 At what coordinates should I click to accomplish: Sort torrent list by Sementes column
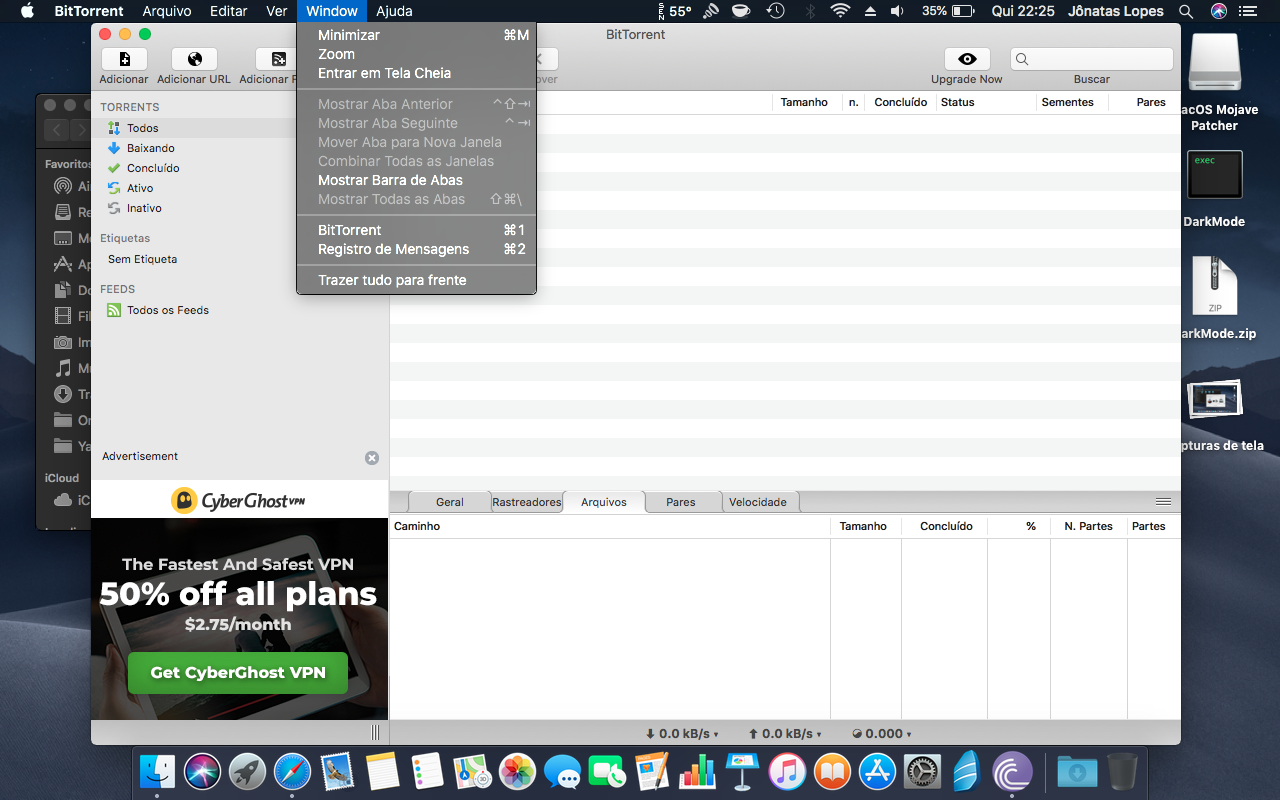click(x=1072, y=102)
